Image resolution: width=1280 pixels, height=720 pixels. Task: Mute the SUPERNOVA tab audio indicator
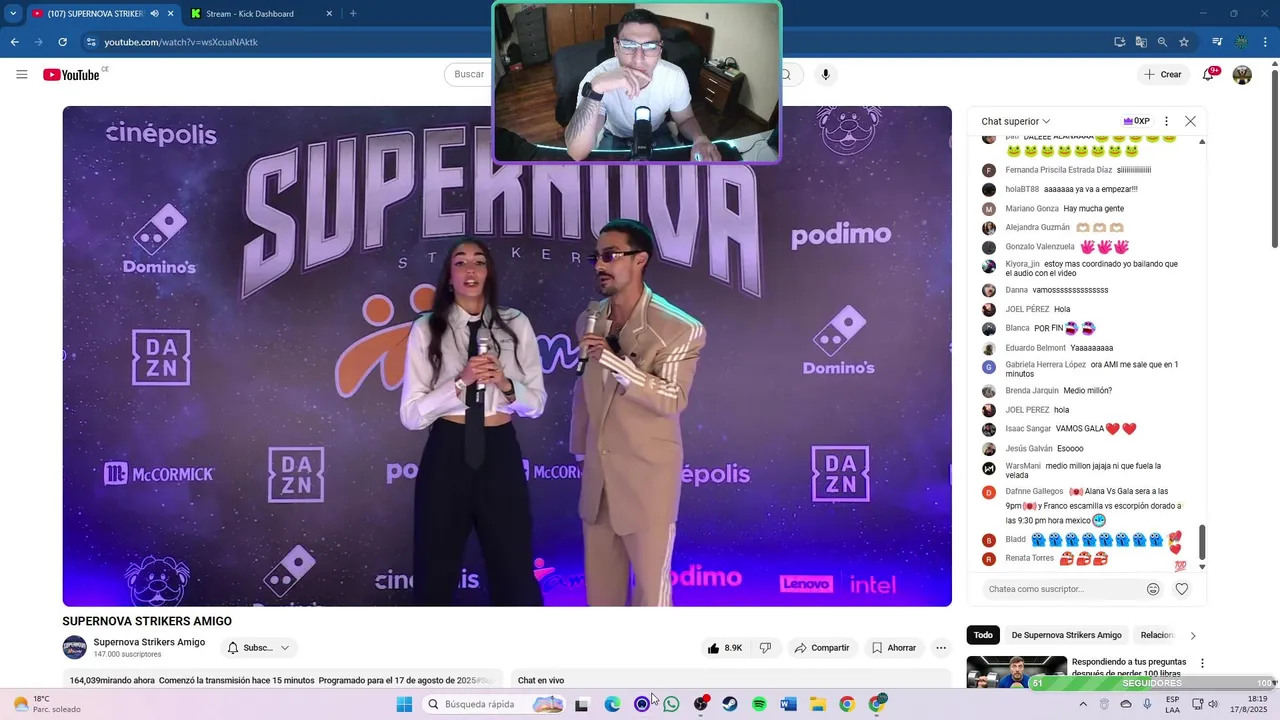154,14
